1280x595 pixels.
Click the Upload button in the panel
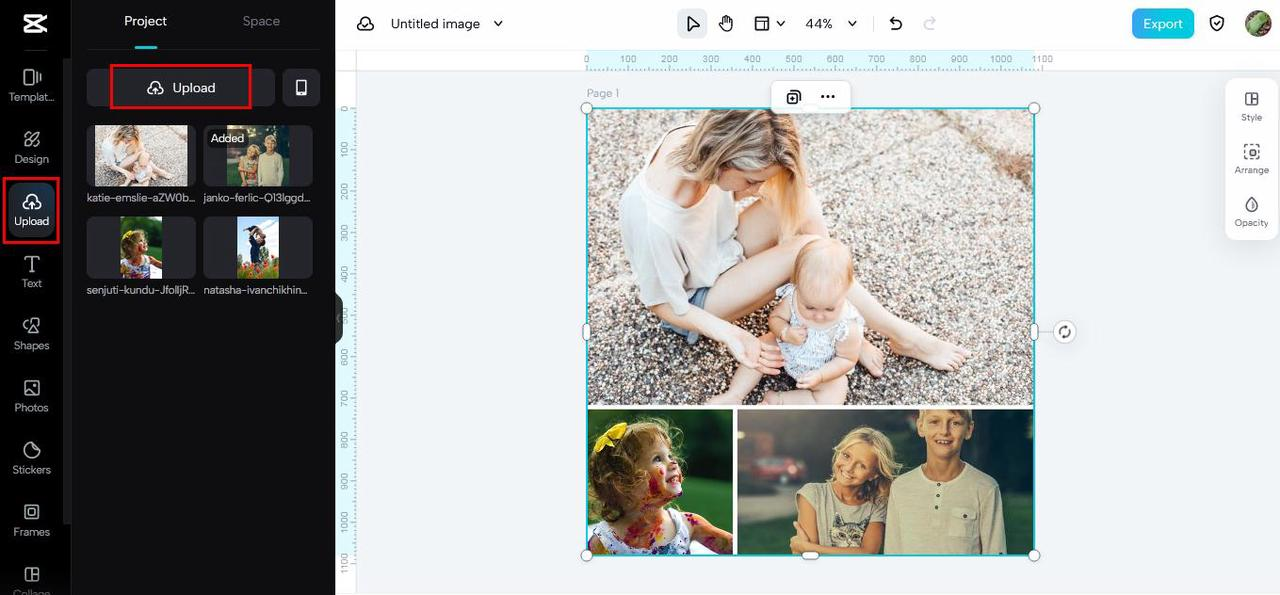tap(181, 88)
